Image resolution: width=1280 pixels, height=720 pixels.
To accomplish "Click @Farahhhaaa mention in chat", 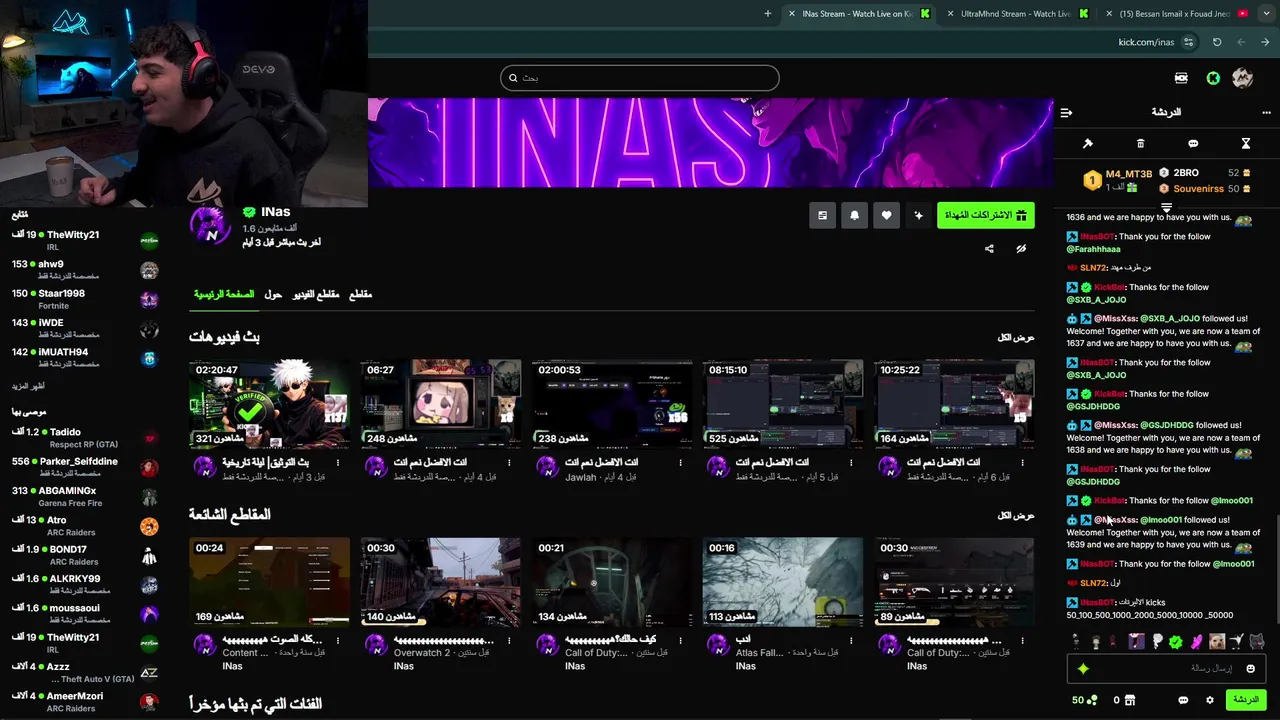I will pos(1093,249).
